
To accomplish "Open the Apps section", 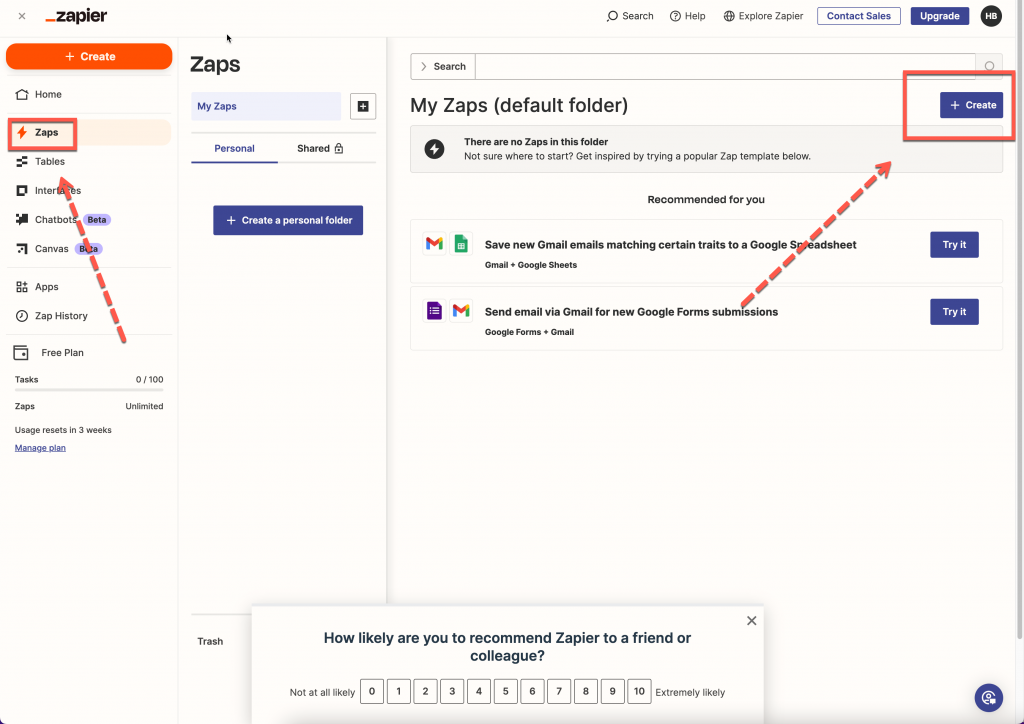I will coord(46,287).
